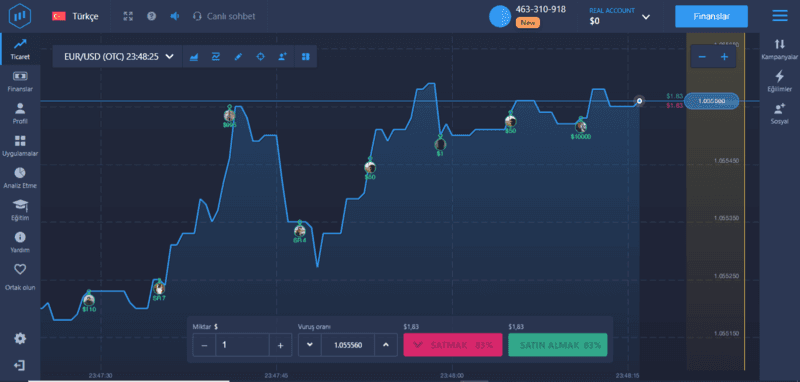Click the Ortak olun heart item
800x382 pixels.
point(20,277)
